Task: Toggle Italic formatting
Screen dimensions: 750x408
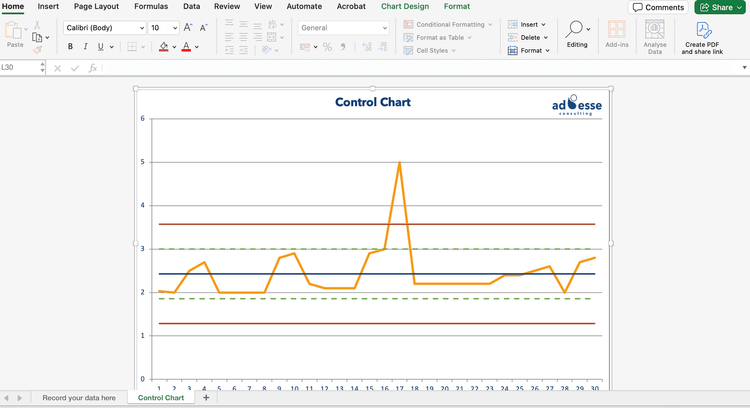Action: pyautogui.click(x=85, y=46)
